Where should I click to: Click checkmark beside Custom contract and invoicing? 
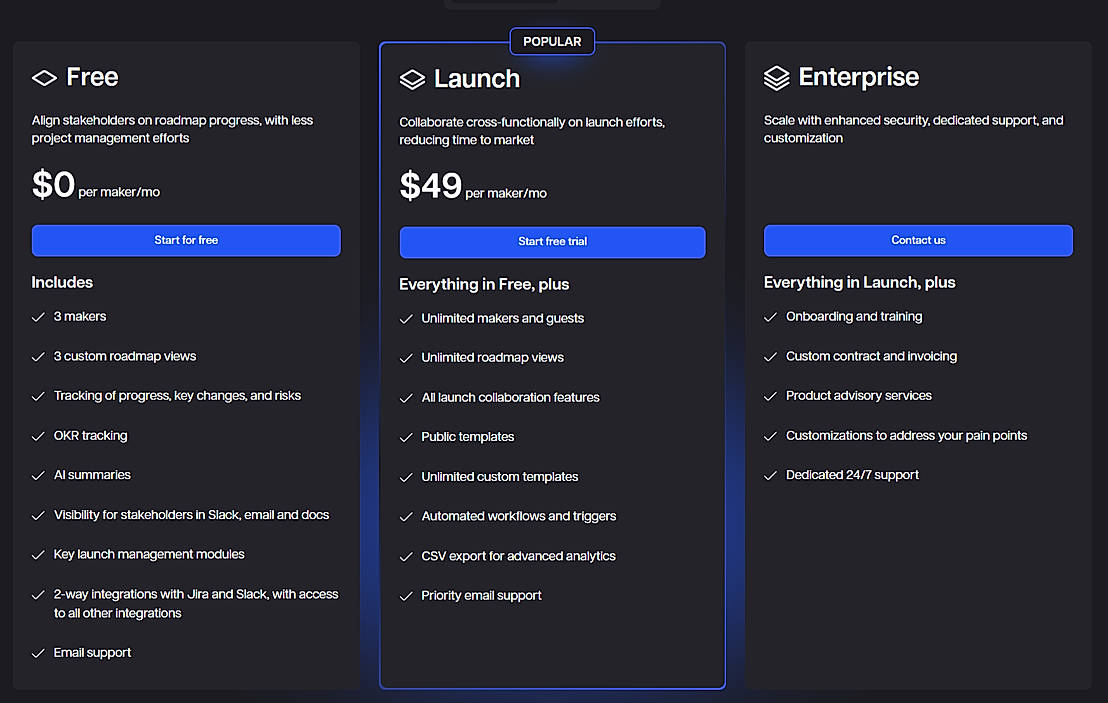770,357
